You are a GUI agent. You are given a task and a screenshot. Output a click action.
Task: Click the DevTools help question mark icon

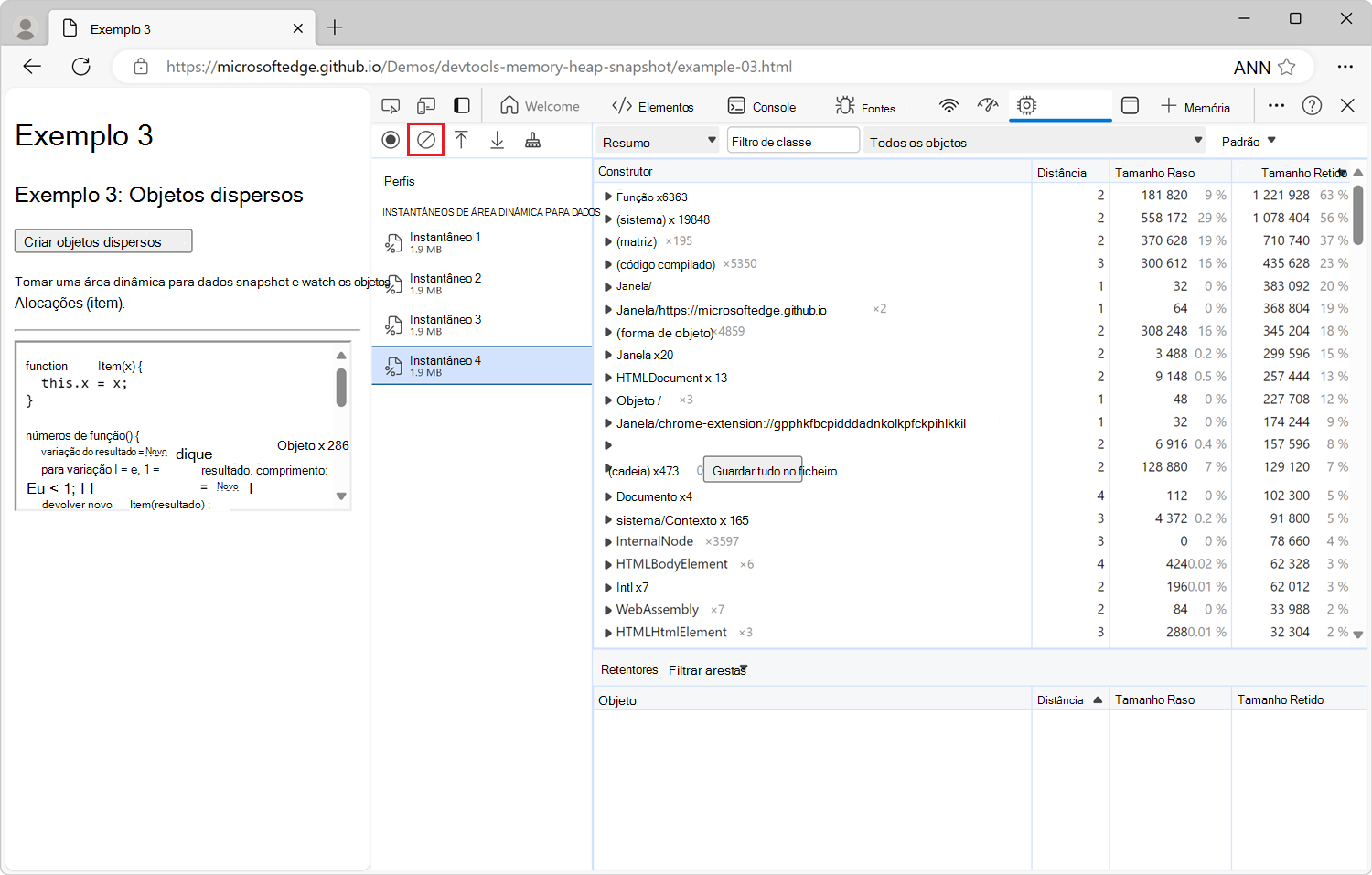1313,106
